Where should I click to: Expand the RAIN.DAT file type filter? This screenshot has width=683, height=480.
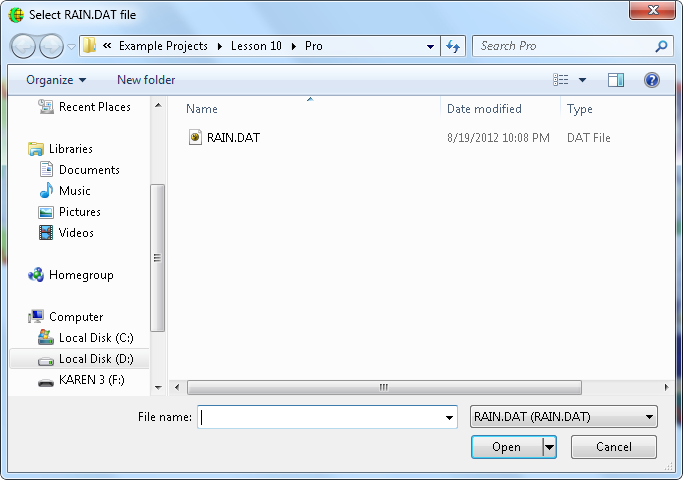(650, 417)
